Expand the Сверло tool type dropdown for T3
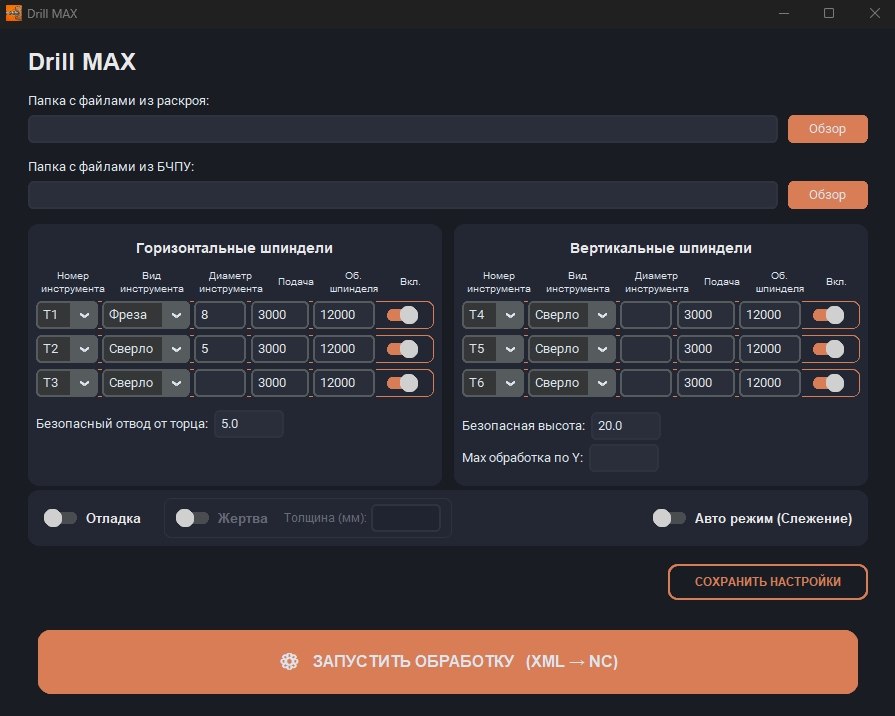Image resolution: width=895 pixels, height=716 pixels. 146,383
